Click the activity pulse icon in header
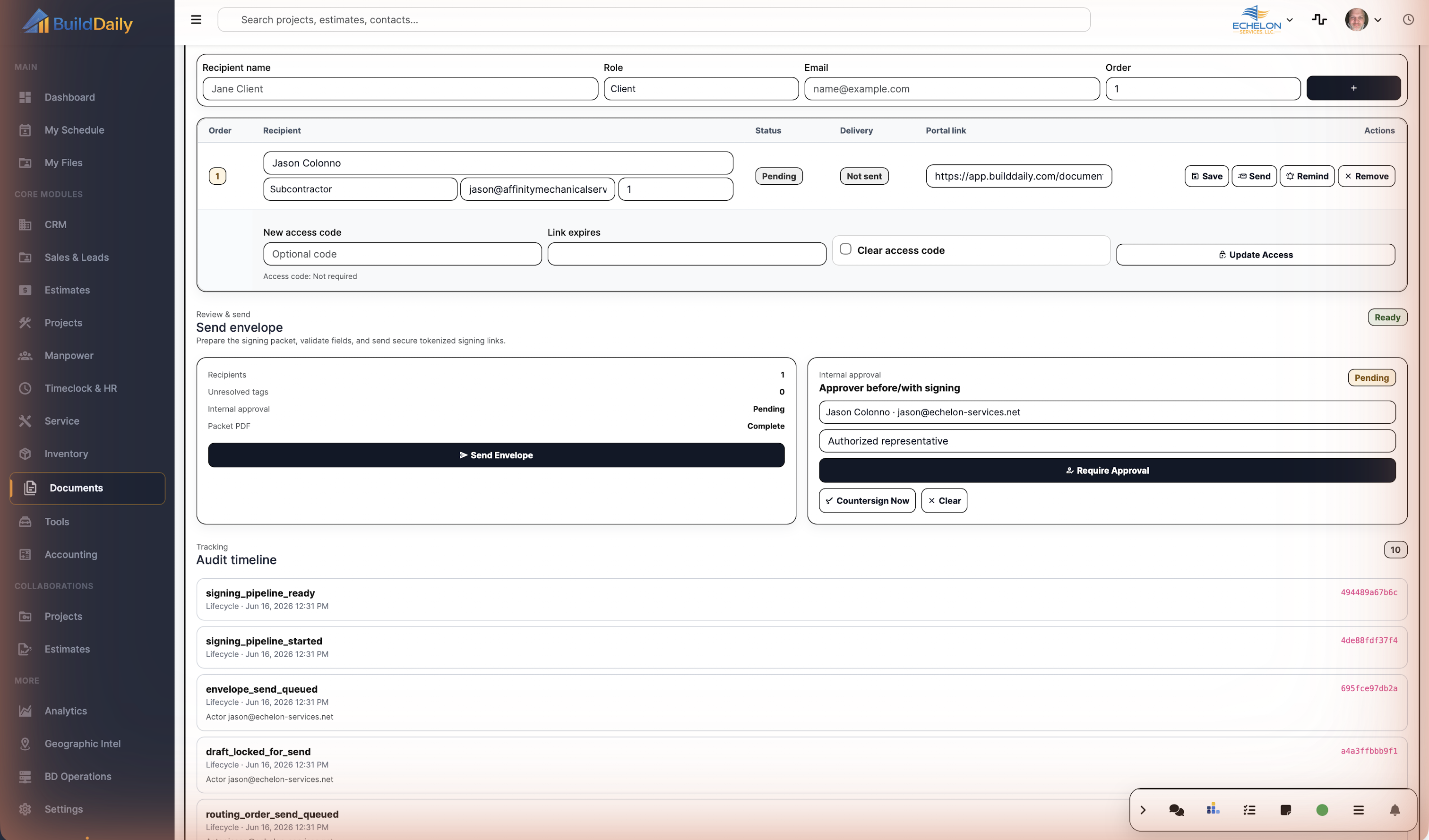 point(1319,20)
